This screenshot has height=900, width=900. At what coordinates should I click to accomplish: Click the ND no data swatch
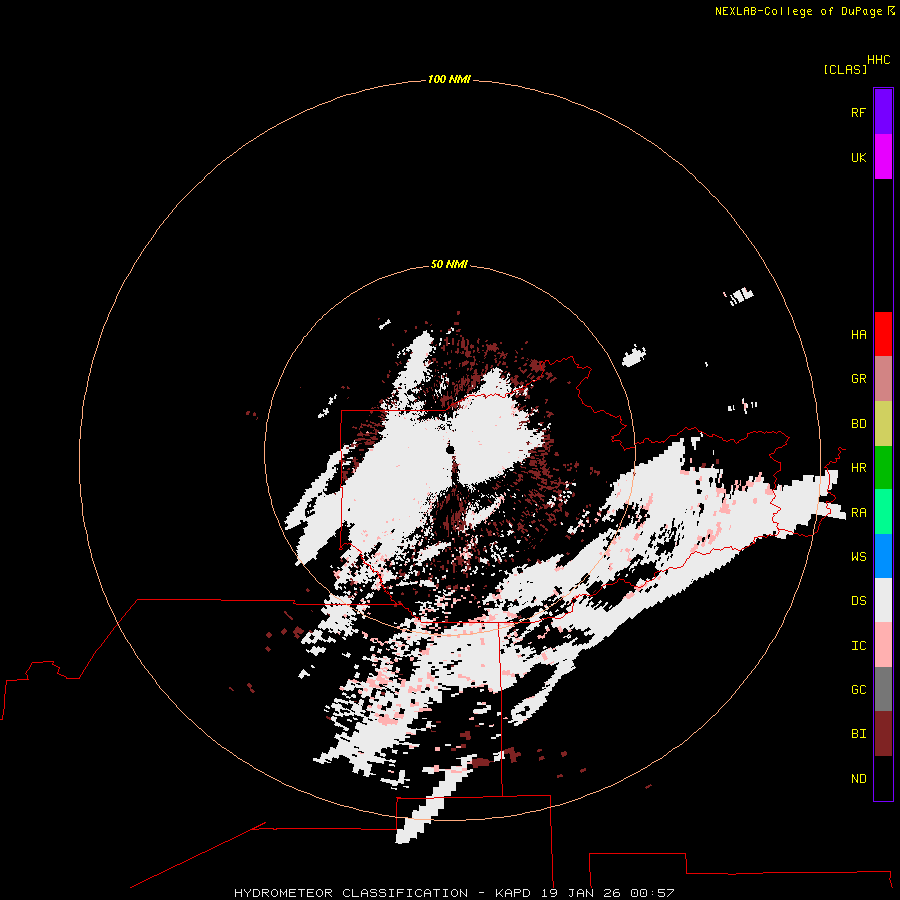pos(883,778)
